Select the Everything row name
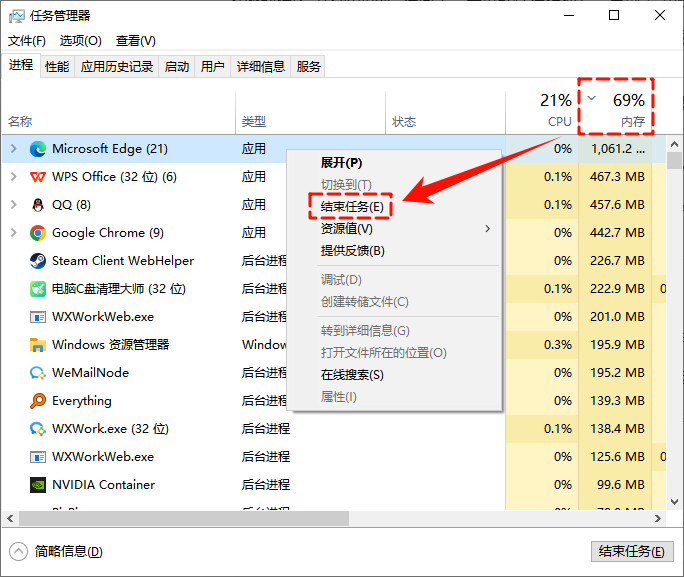 tap(82, 401)
